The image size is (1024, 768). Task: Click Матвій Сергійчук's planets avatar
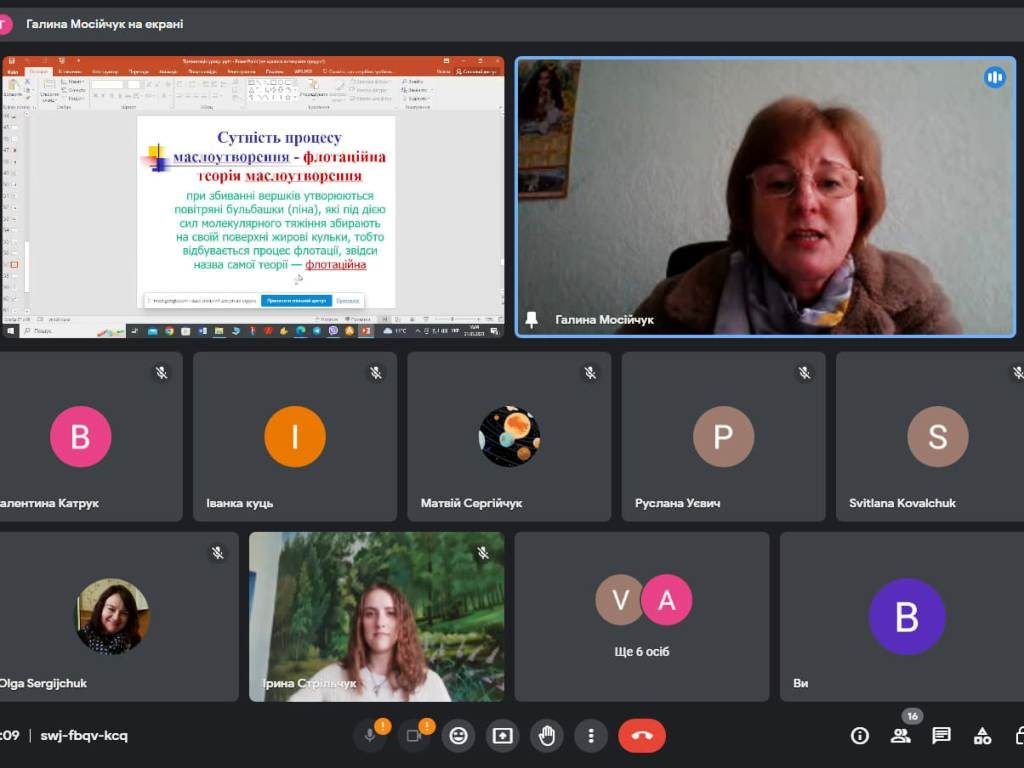click(509, 437)
